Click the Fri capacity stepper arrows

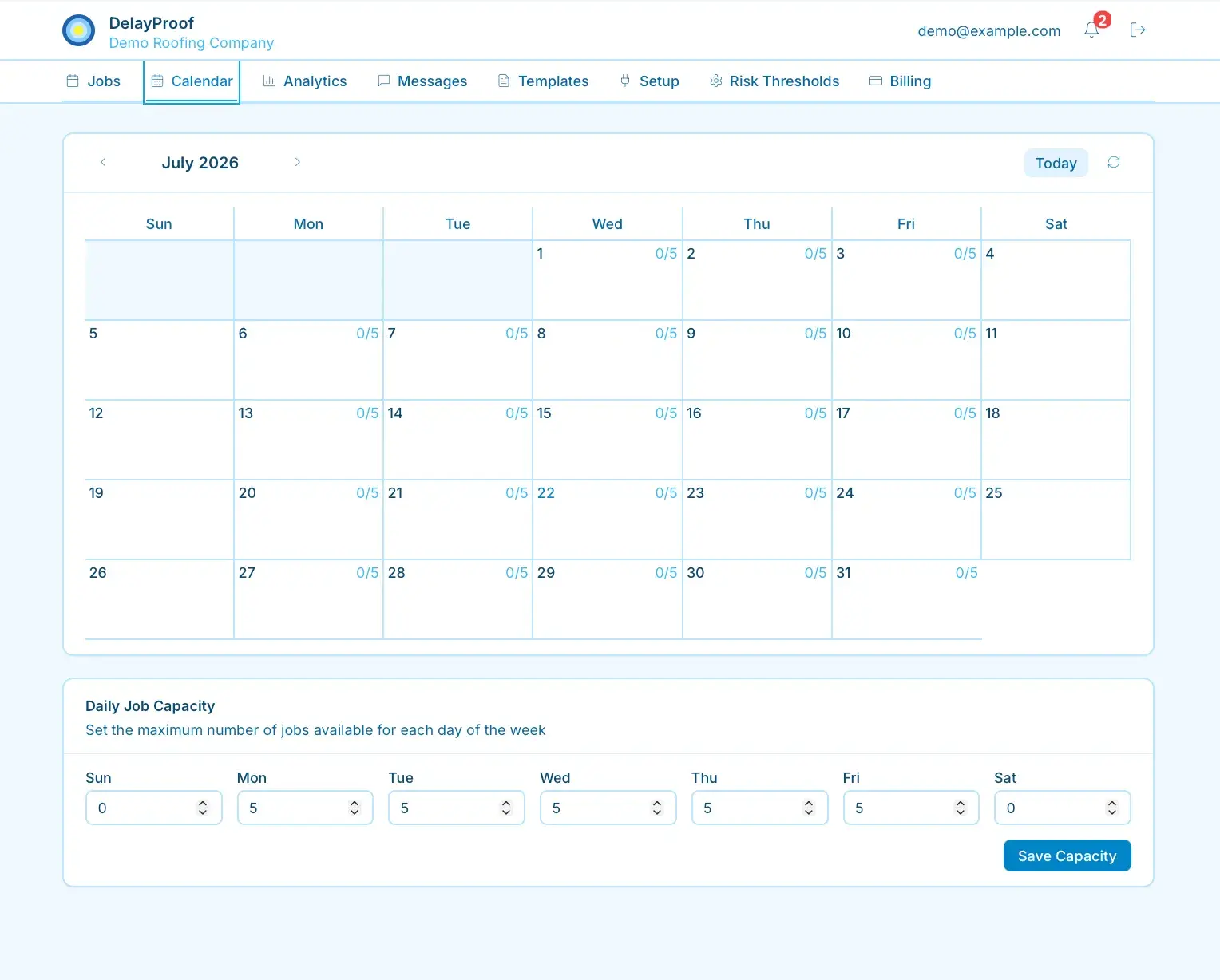pyautogui.click(x=961, y=808)
